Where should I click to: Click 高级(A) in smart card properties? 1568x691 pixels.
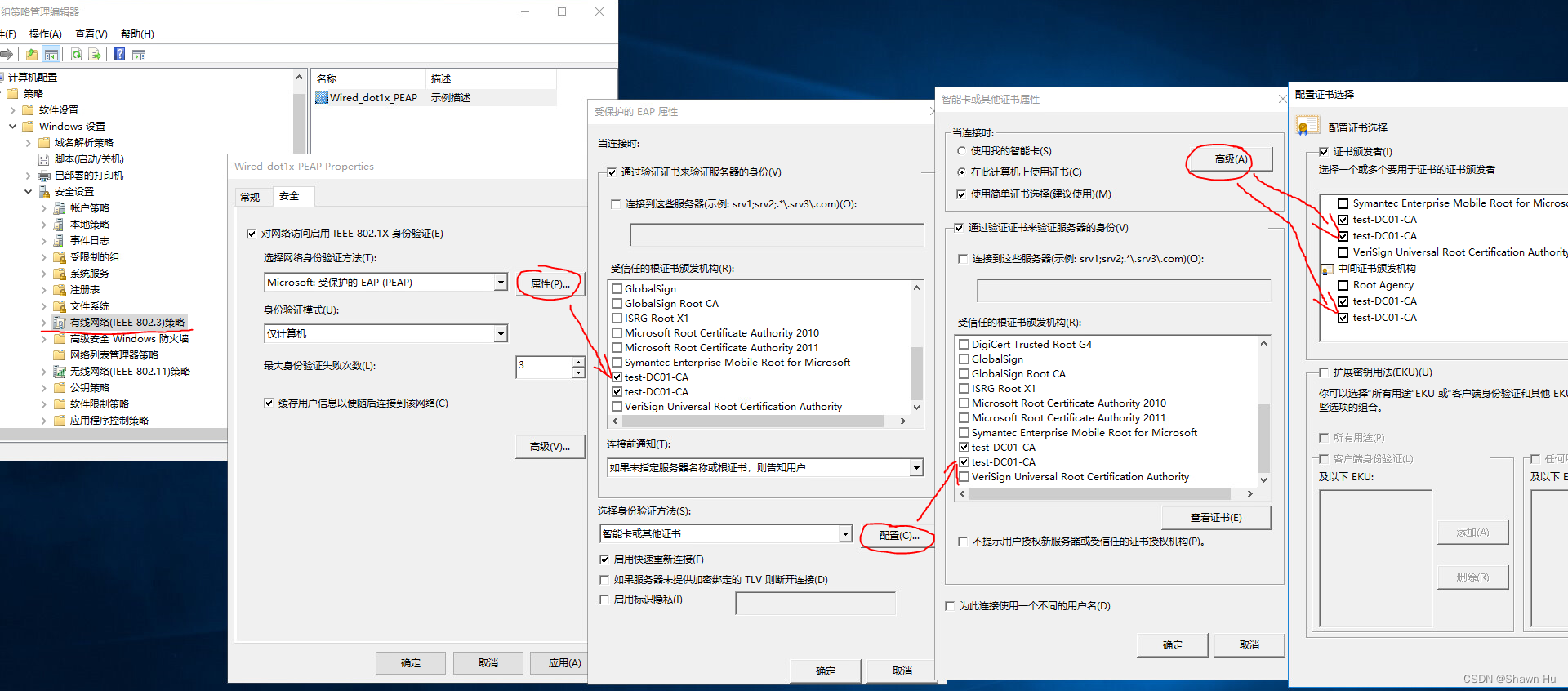[1232, 159]
